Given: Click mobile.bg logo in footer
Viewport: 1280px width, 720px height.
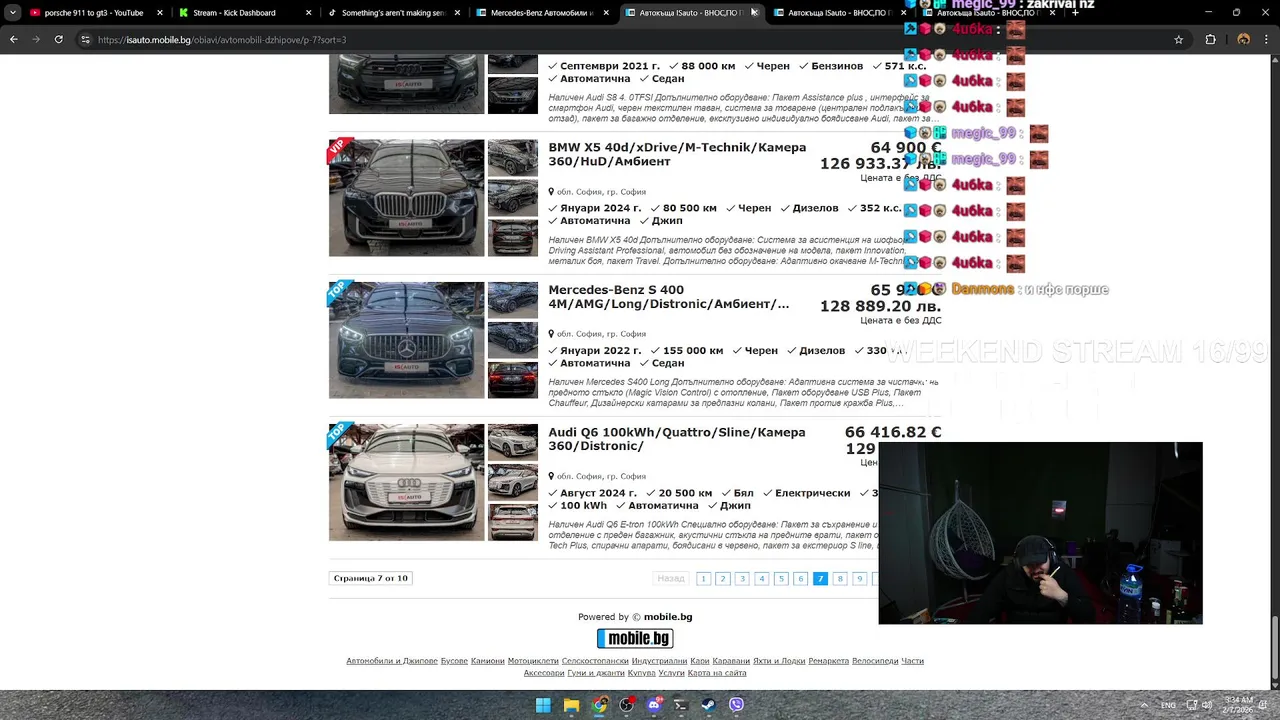Looking at the screenshot, I should pyautogui.click(x=635, y=638).
